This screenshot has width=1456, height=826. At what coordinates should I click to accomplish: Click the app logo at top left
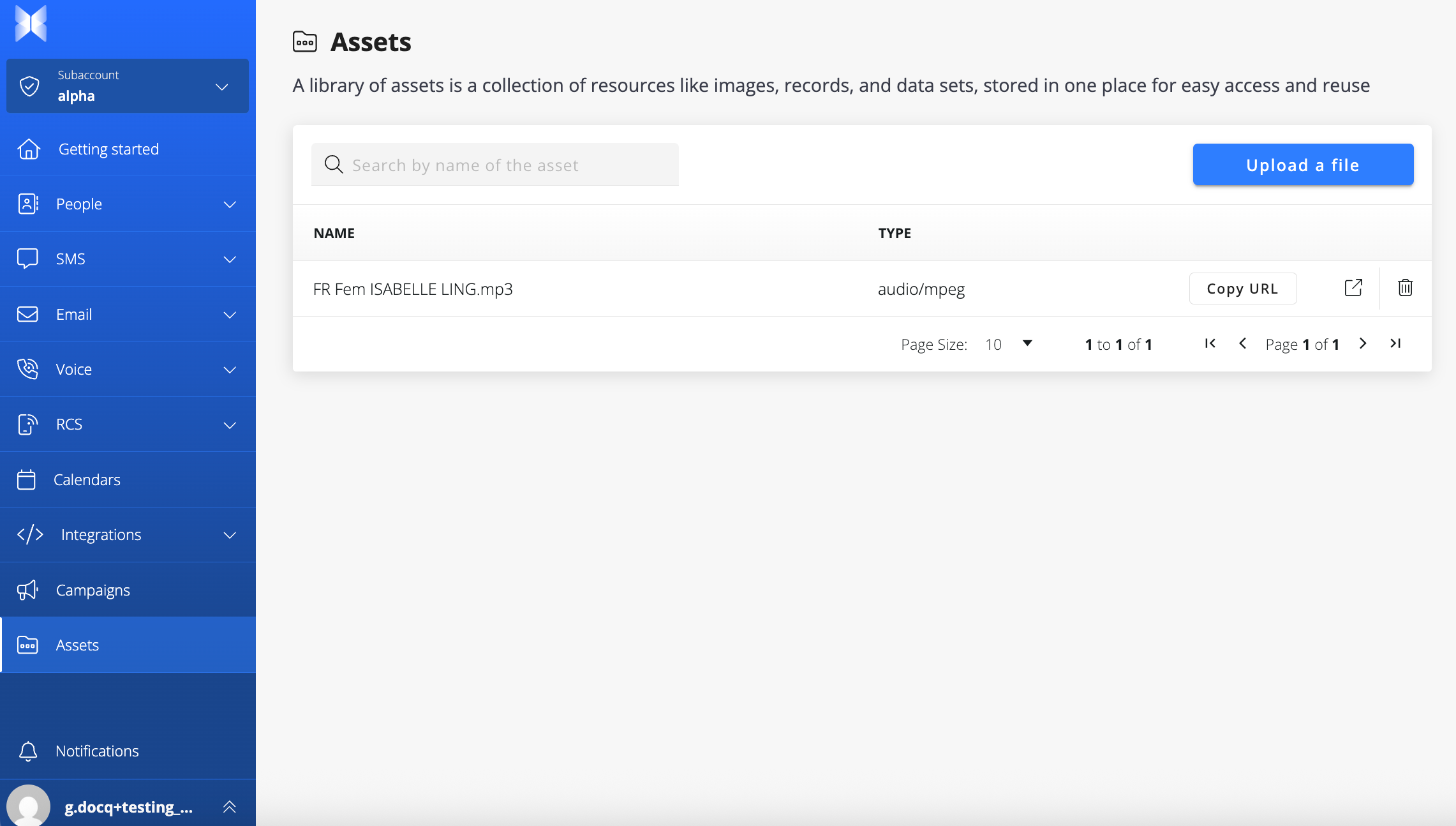tap(31, 24)
